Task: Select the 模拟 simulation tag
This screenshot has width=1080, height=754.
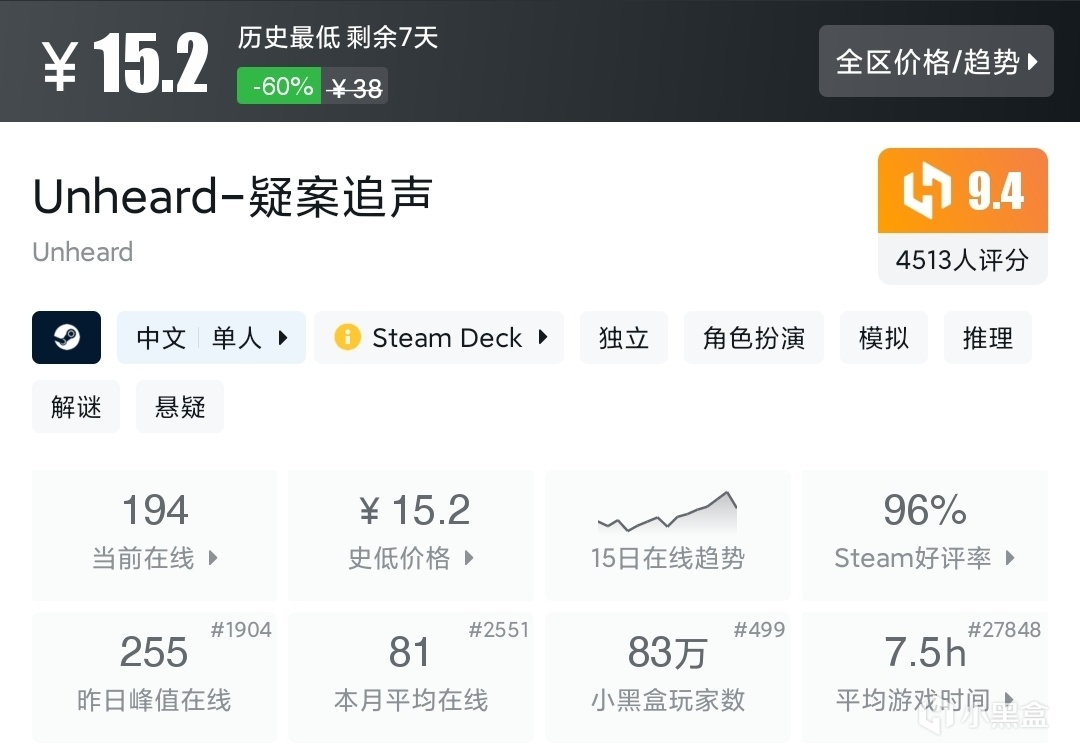Action: [884, 338]
